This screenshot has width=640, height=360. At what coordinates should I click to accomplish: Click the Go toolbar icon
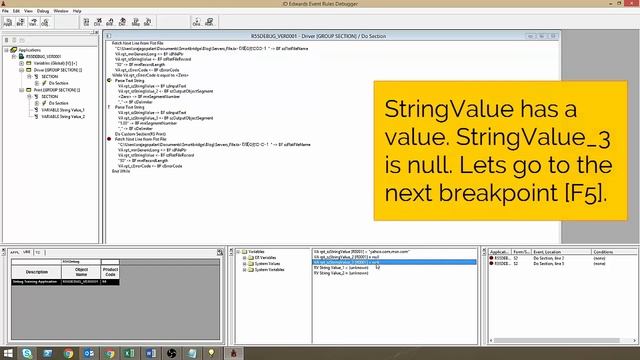[86, 22]
